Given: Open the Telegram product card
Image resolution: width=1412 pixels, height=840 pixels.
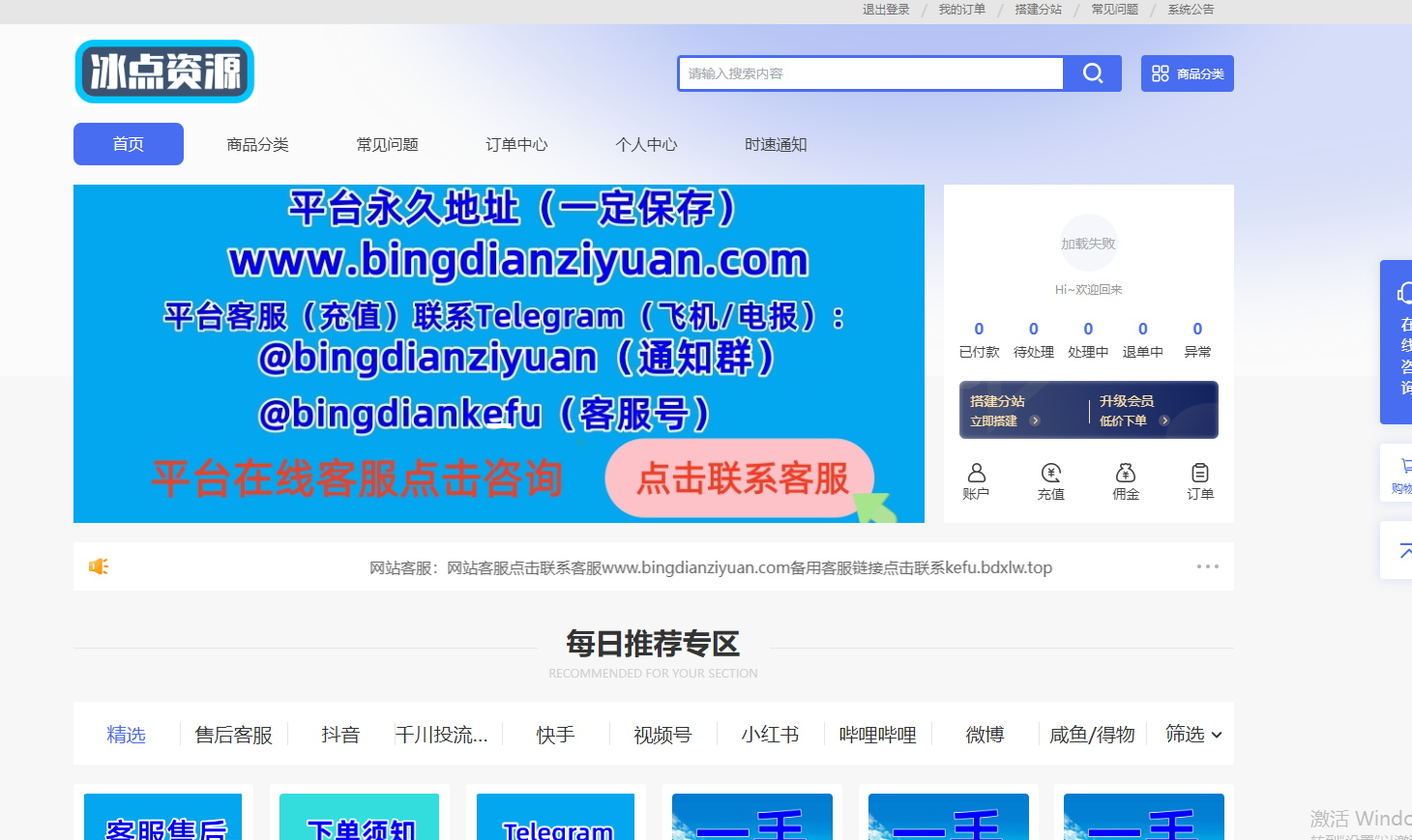Looking at the screenshot, I should pyautogui.click(x=556, y=812).
